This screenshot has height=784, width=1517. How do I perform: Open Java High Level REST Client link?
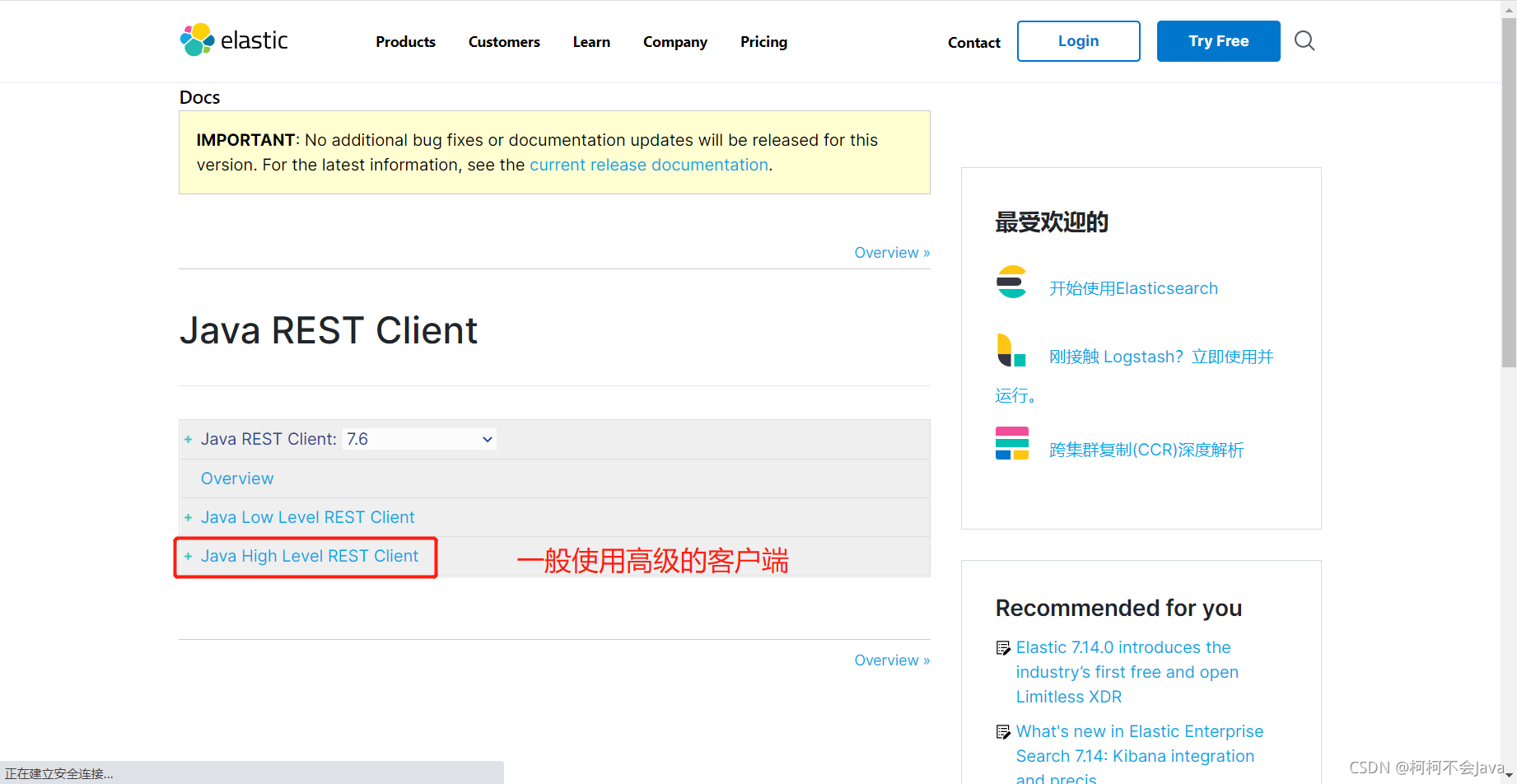310,556
